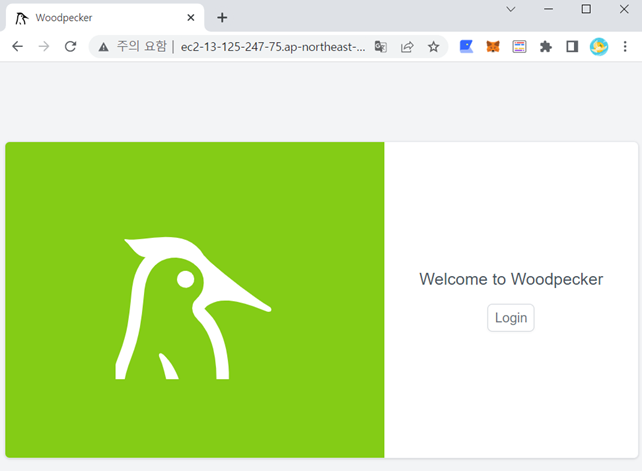Open the Chrome profile avatar
643x472 pixels.
599,47
